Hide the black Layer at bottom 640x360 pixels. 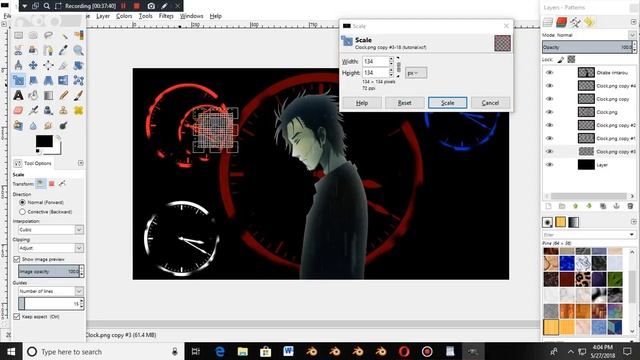click(549, 164)
